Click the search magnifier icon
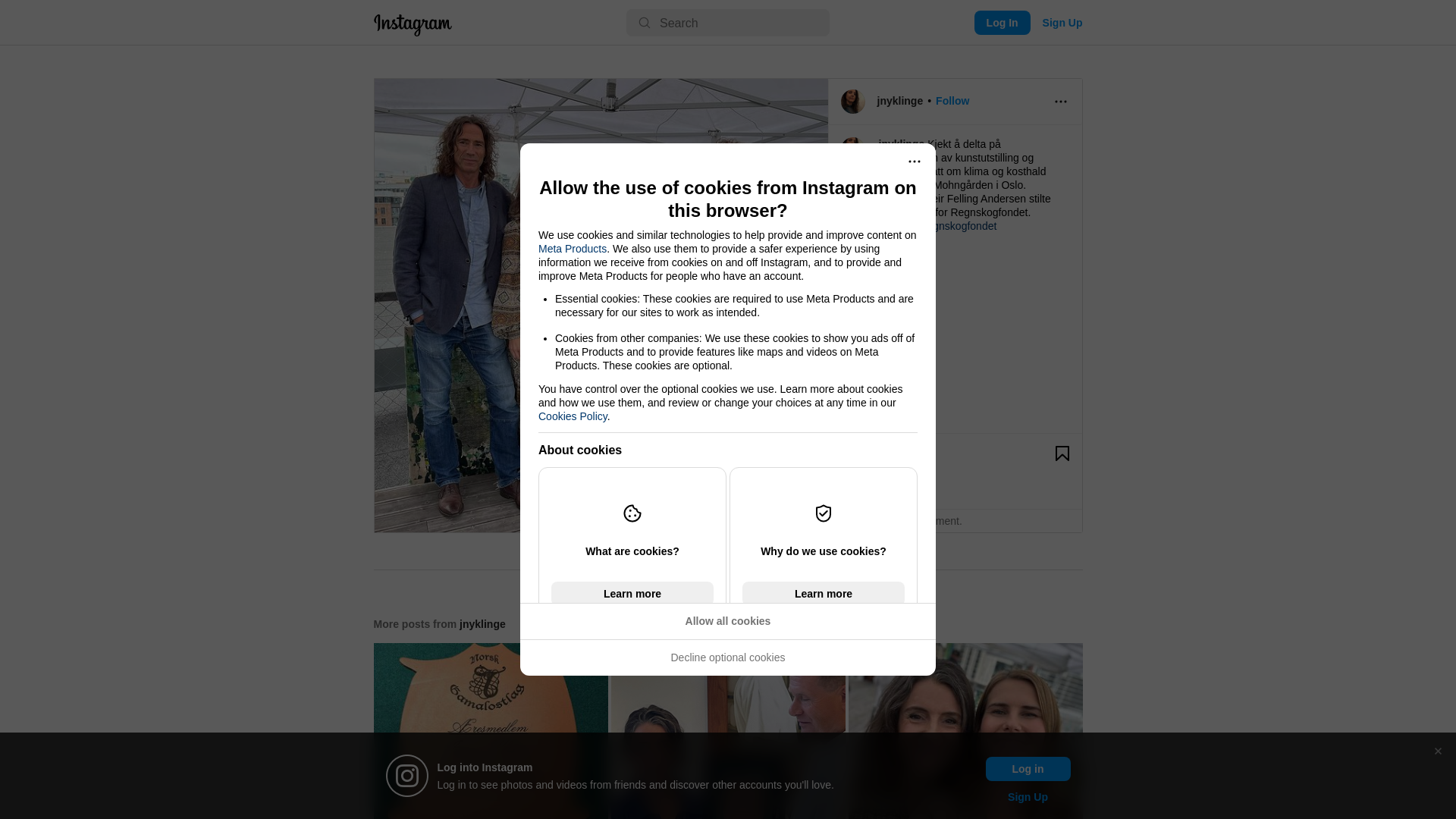Image resolution: width=1456 pixels, height=819 pixels. point(645,23)
